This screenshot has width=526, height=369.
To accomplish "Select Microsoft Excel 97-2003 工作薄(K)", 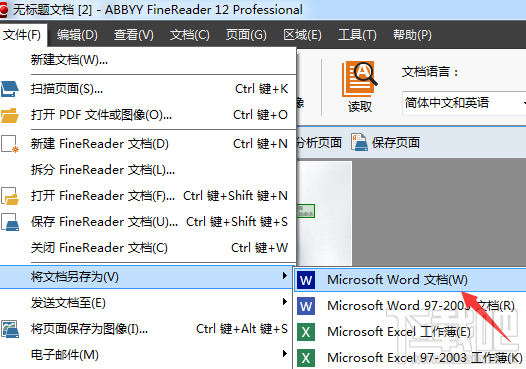I will tap(410, 358).
